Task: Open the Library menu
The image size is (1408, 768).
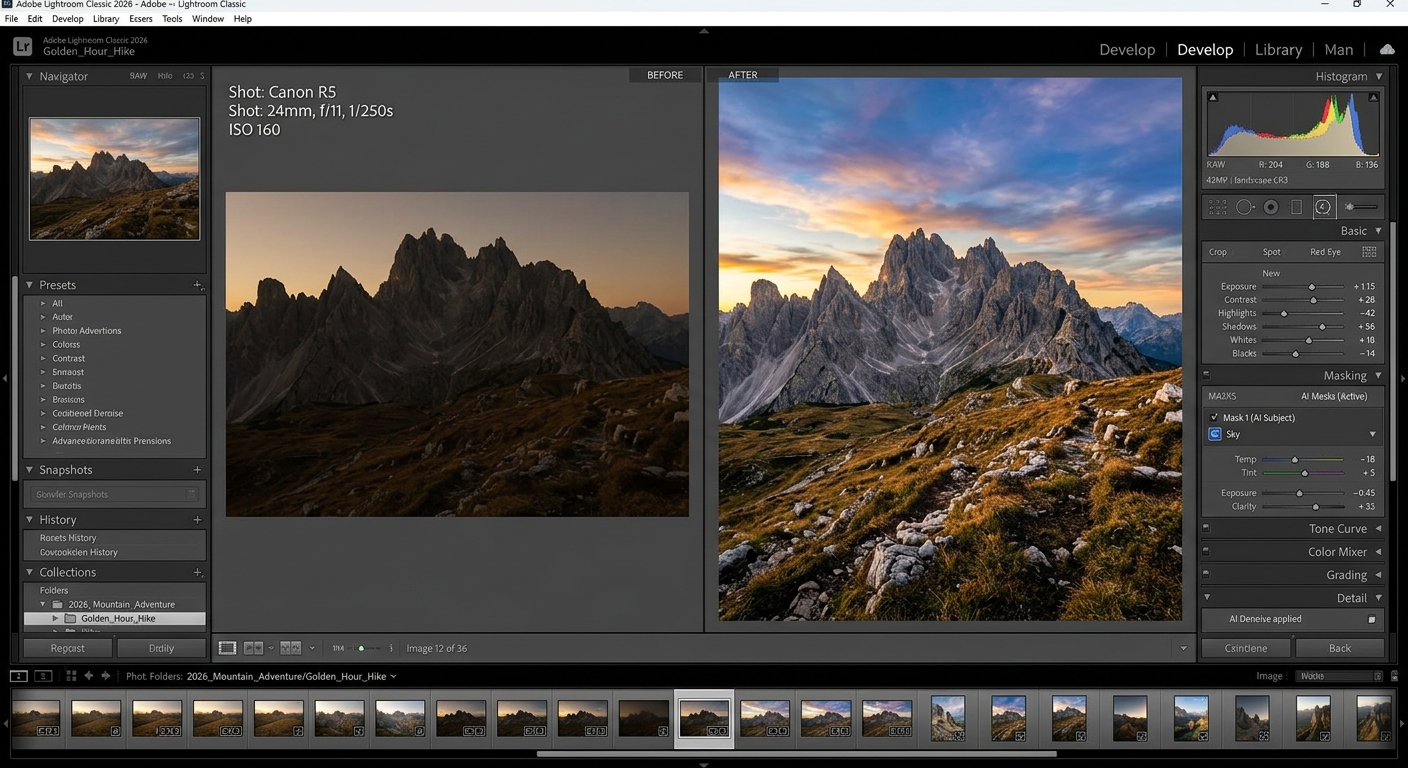Action: [106, 19]
